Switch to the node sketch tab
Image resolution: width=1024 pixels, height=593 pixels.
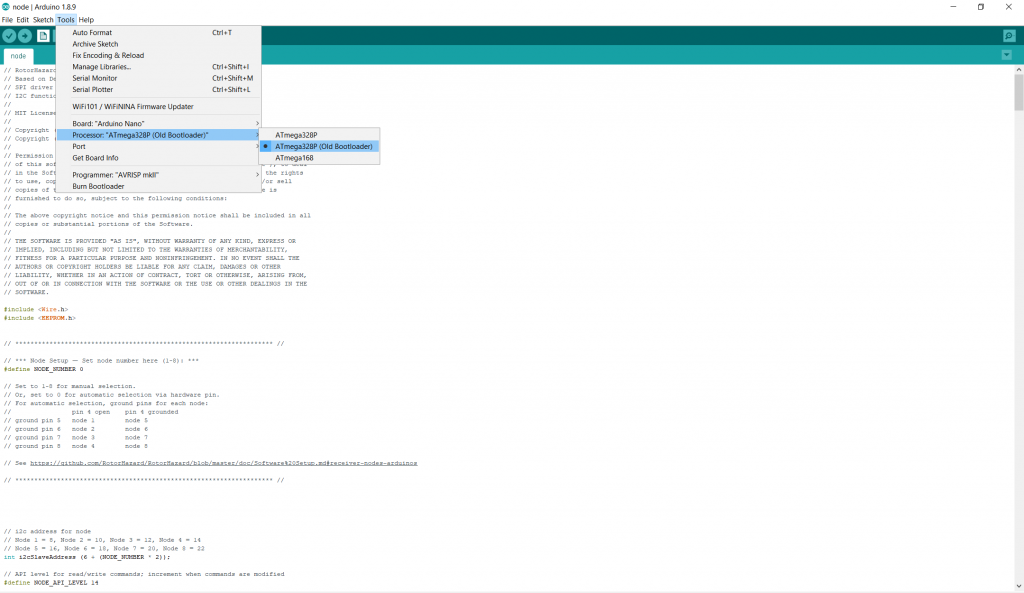[x=18, y=56]
